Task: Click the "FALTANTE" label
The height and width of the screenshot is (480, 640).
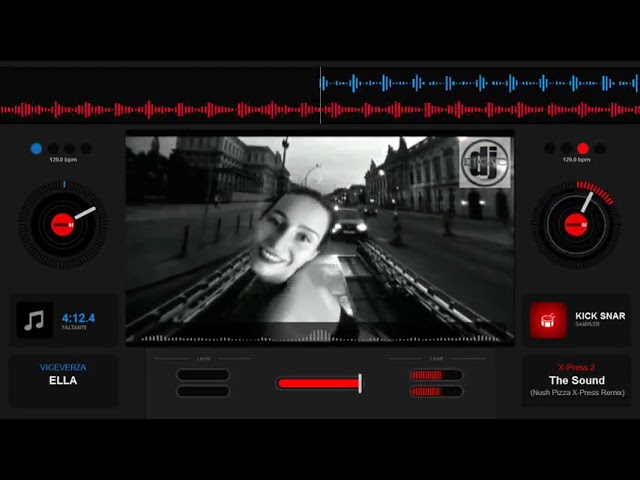Action: point(74,328)
